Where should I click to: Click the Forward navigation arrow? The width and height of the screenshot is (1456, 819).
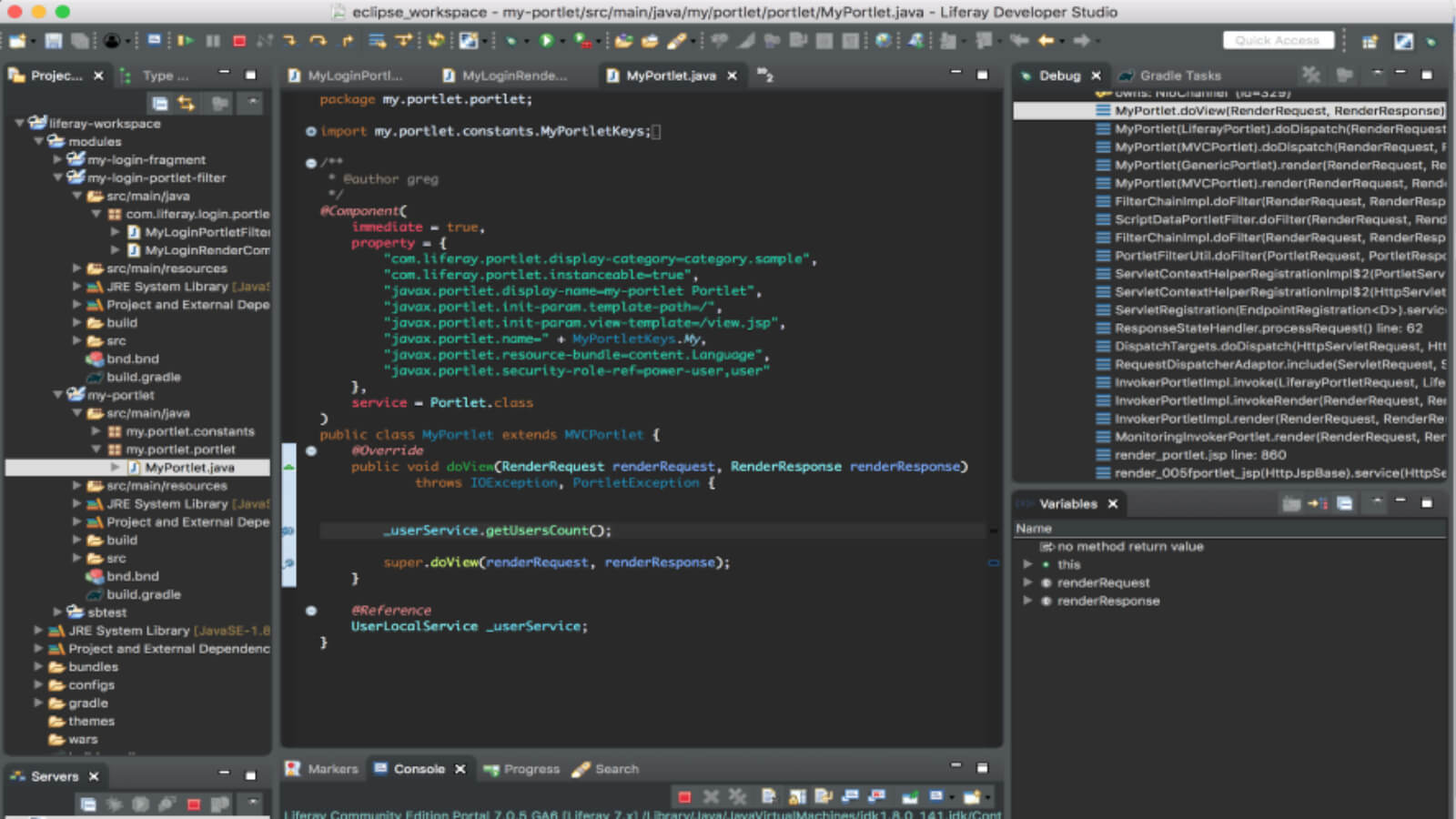tap(1081, 41)
